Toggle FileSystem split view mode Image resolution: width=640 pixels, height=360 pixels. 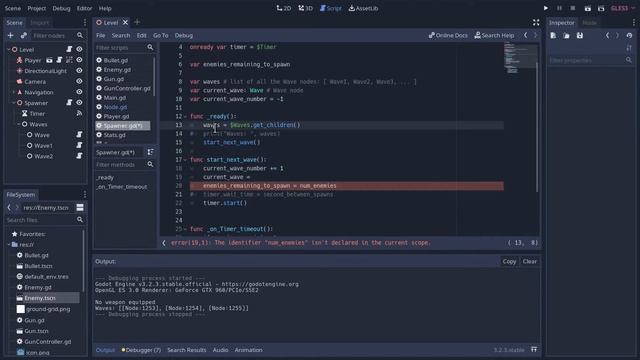pyautogui.click(x=80, y=208)
